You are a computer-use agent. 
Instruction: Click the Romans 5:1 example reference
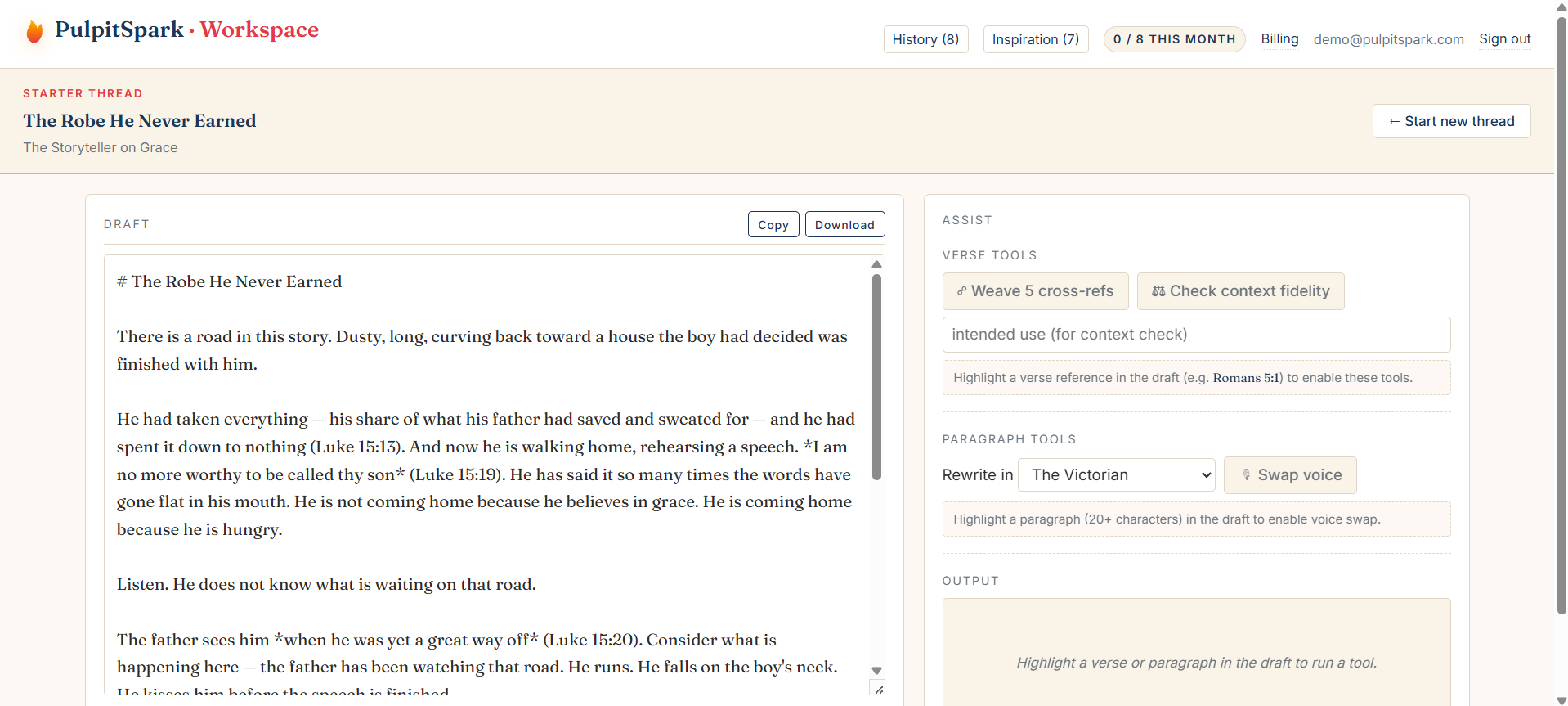tap(1248, 378)
